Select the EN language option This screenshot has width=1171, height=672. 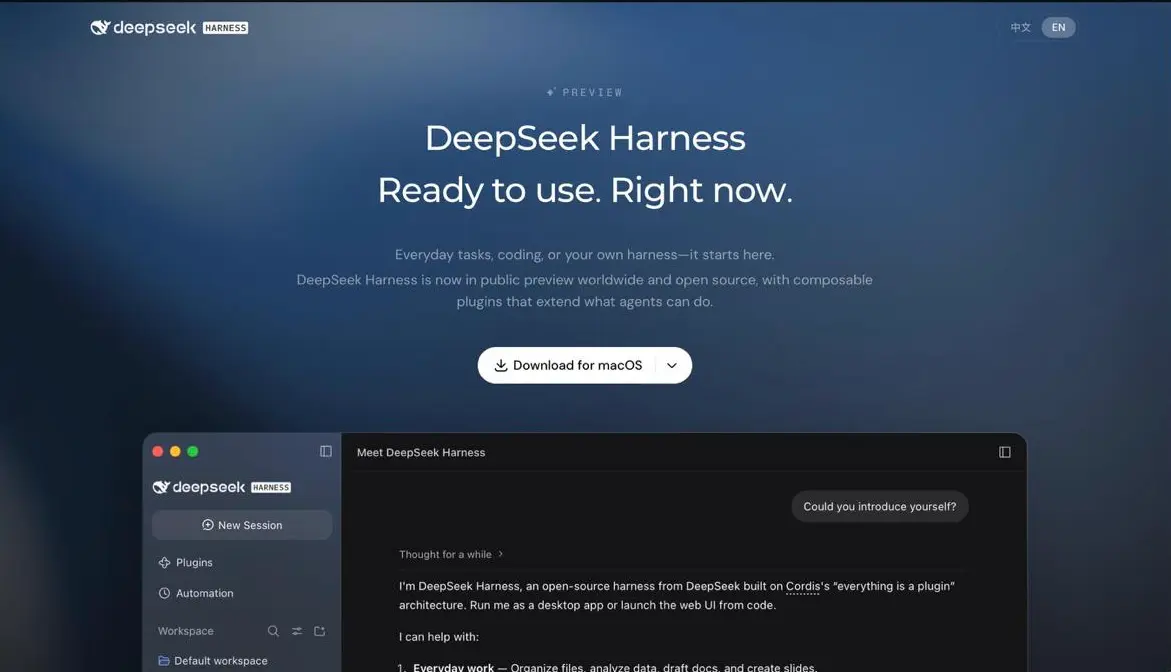click(x=1058, y=28)
